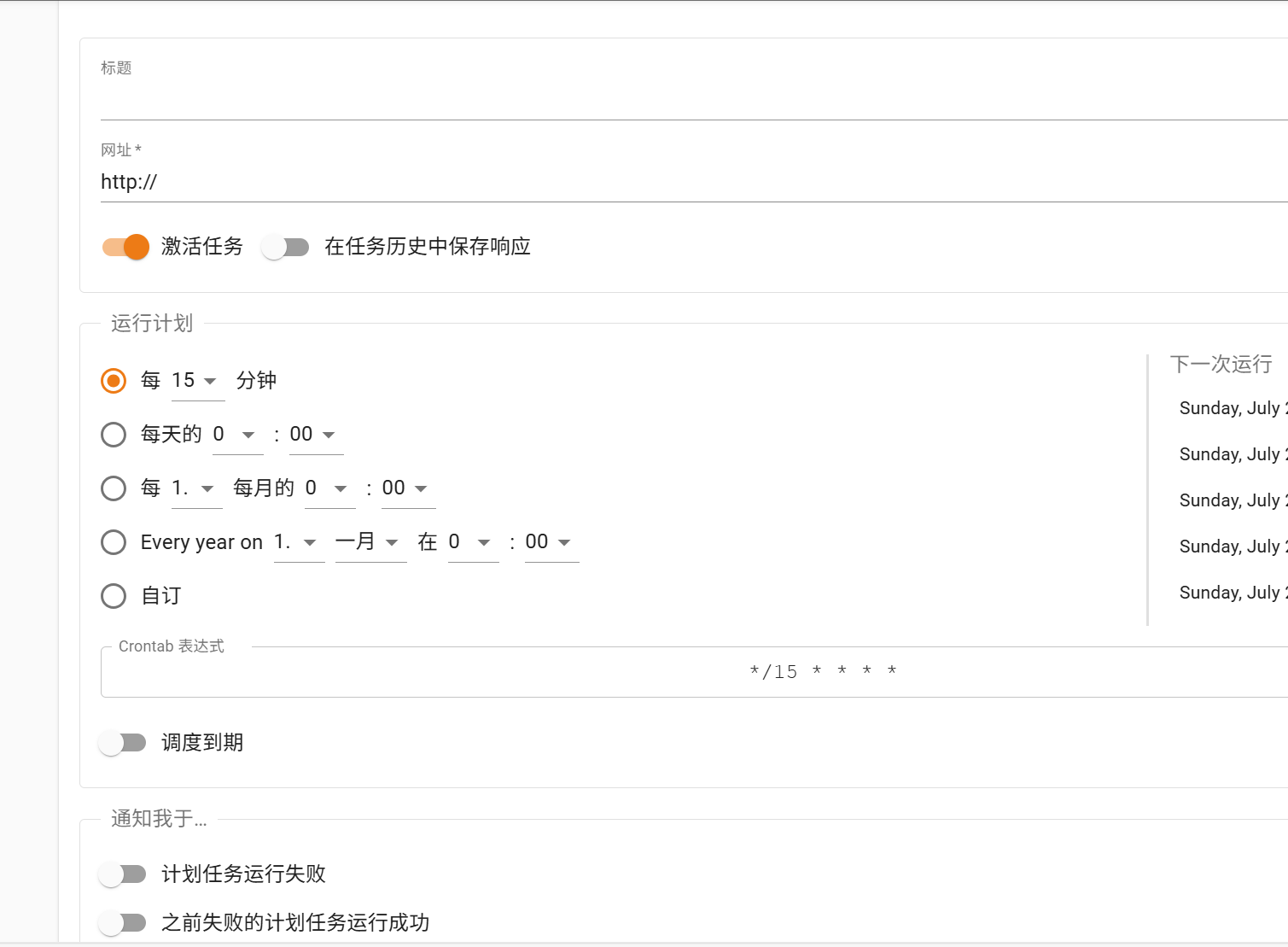Viewport: 1288px width, 947px height.
Task: Open the monthly day 1. dropdown
Action: [196, 488]
